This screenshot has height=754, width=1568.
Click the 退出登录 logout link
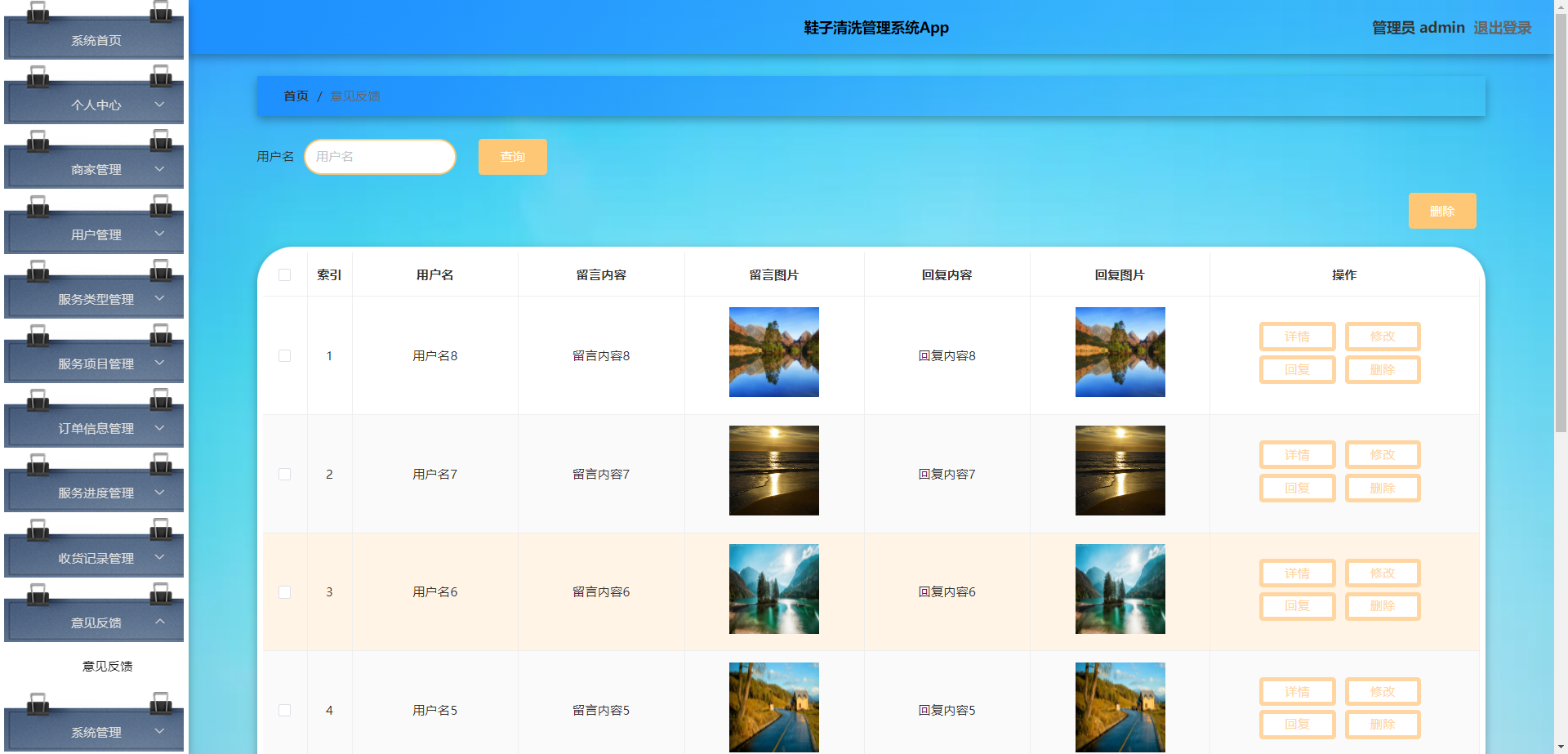1503,27
